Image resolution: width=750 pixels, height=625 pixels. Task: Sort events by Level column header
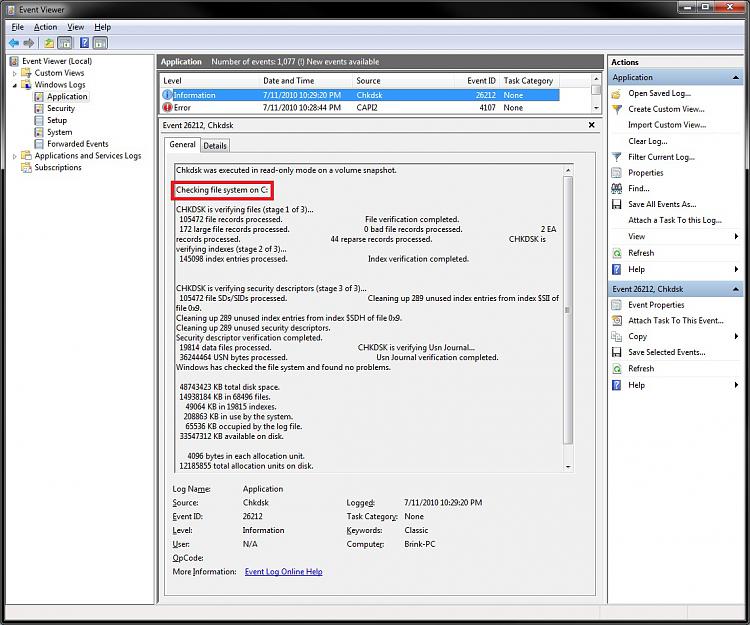(209, 81)
